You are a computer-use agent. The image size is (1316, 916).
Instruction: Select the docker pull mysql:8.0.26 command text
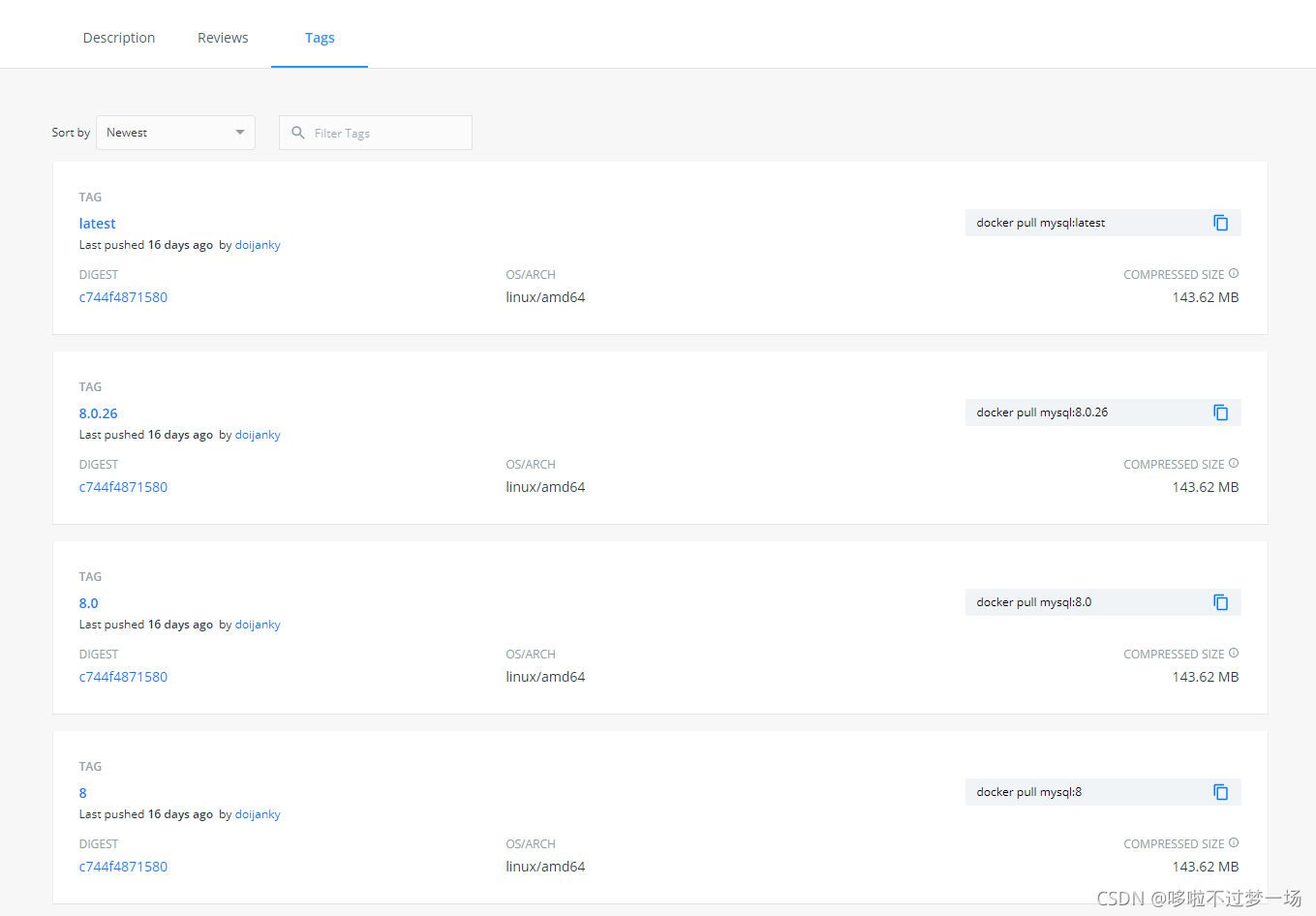(x=1042, y=412)
